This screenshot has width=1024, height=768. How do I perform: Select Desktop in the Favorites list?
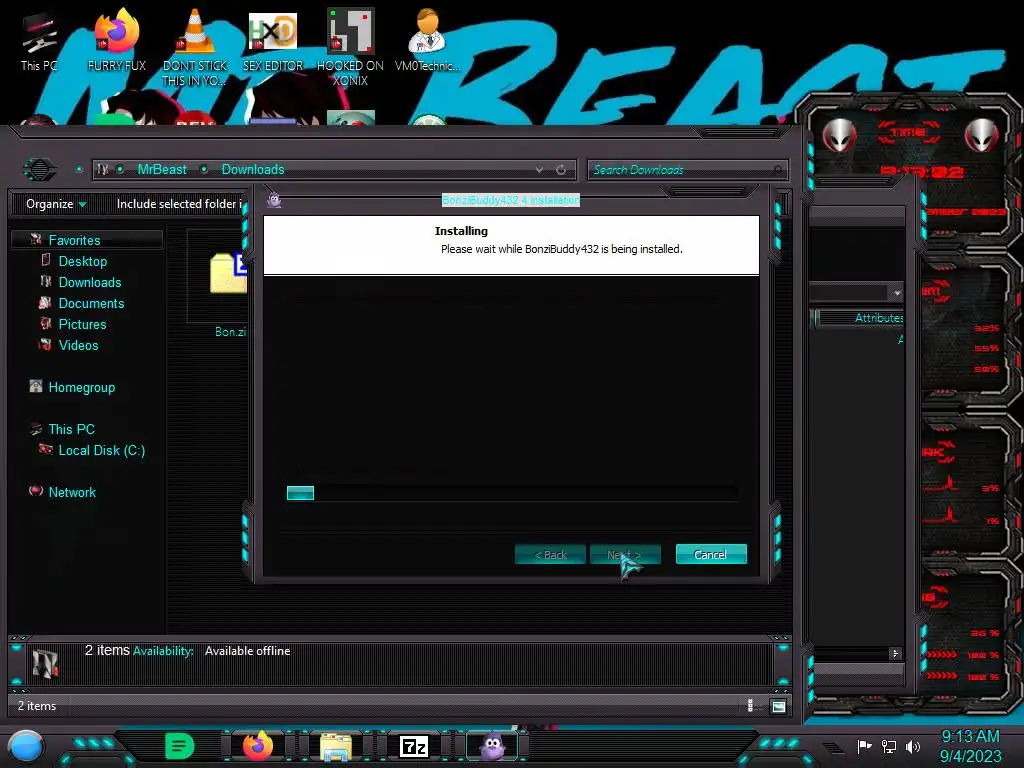click(83, 261)
